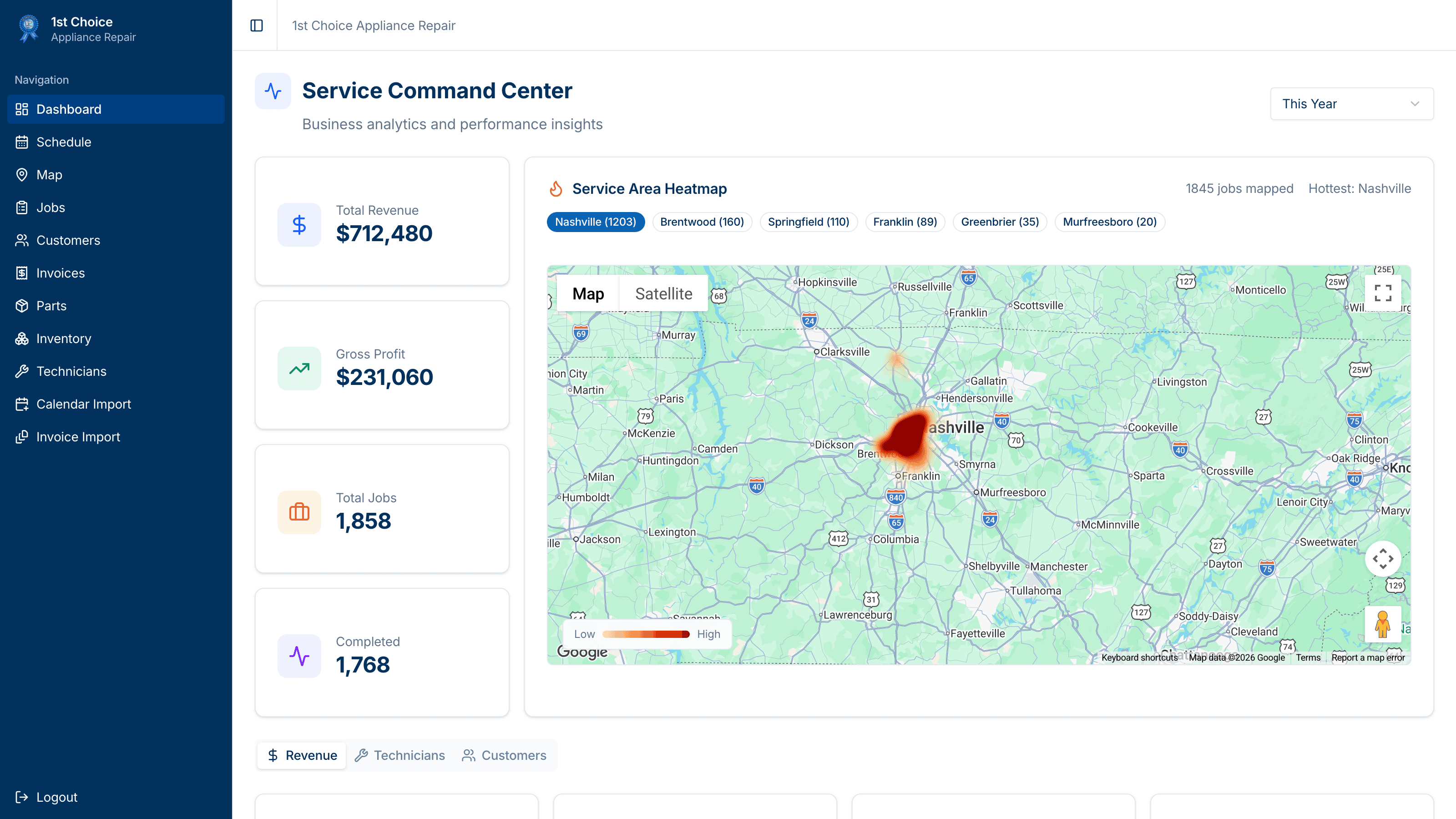Toggle the sidebar panel icon
The image size is (1456, 819).
[x=257, y=25]
